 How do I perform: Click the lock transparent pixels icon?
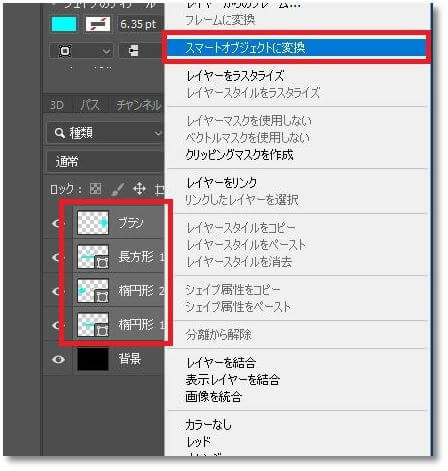pos(96,189)
